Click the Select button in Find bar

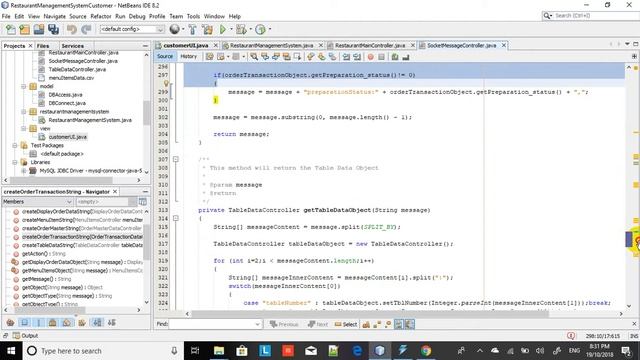coord(346,324)
